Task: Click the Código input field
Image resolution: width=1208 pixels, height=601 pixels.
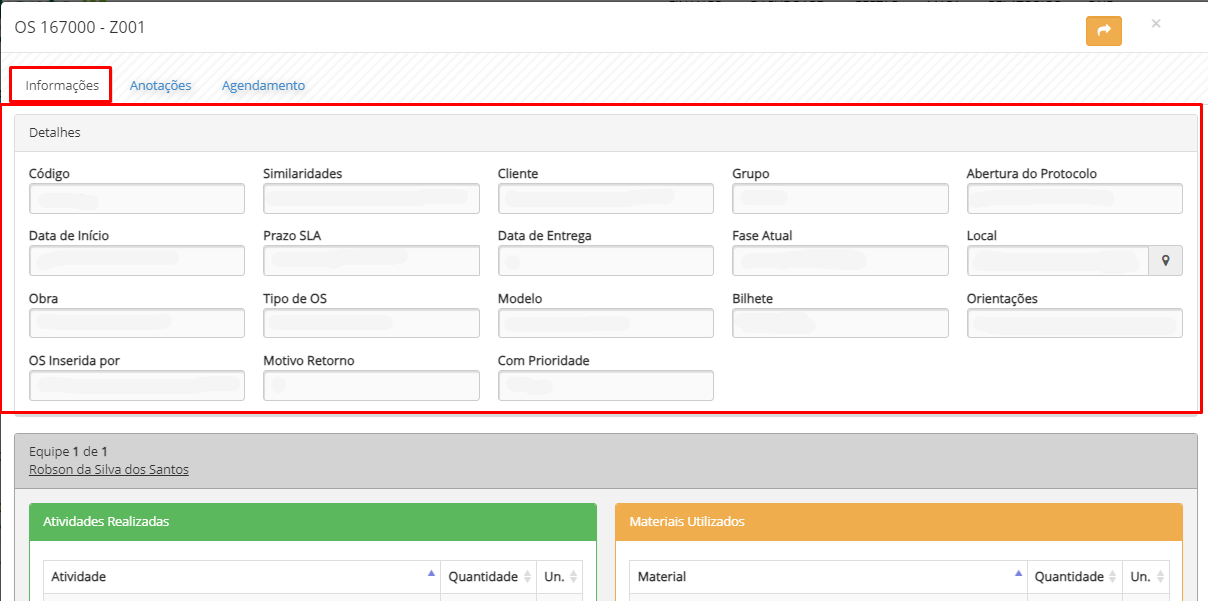Action: [x=137, y=199]
